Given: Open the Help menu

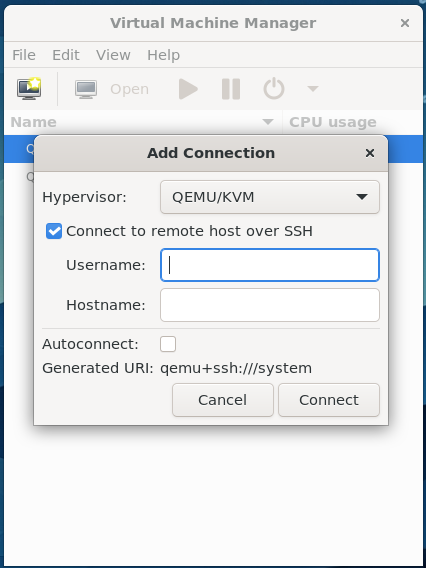Looking at the screenshot, I should click(163, 55).
